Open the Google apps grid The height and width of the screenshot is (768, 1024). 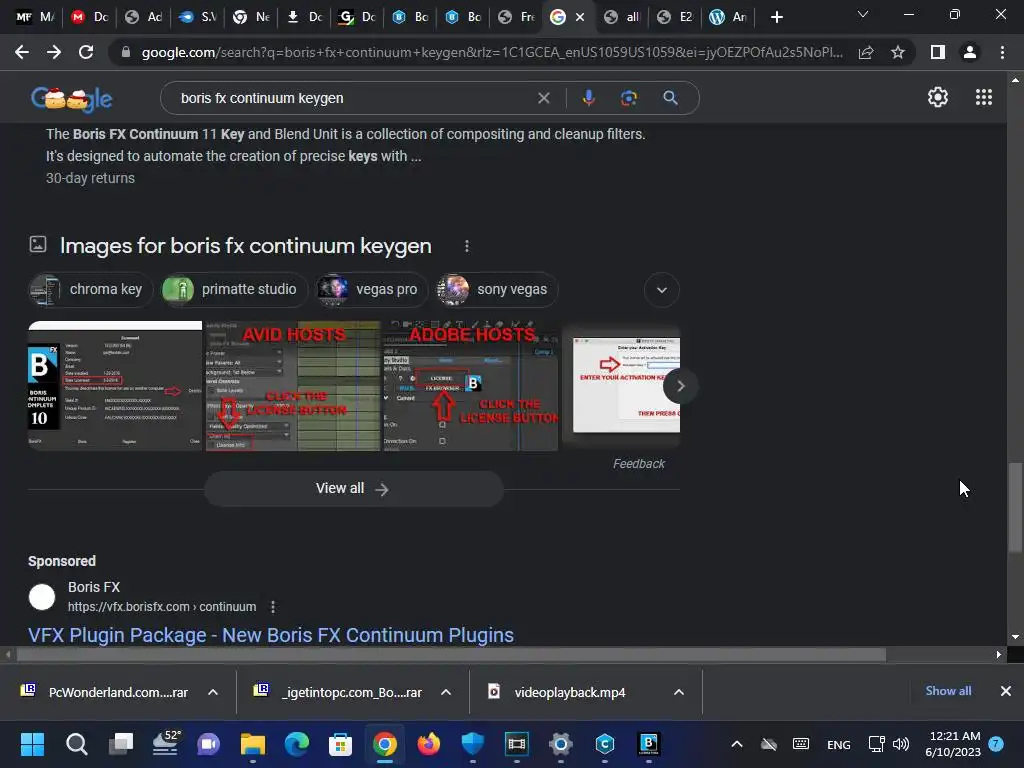pyautogui.click(x=984, y=97)
